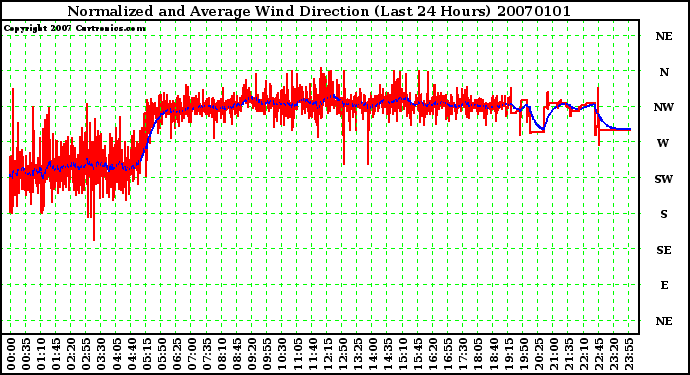Screen dimensions: 690x375
Task: Select the 21:35 time label
Action: (x=569, y=354)
